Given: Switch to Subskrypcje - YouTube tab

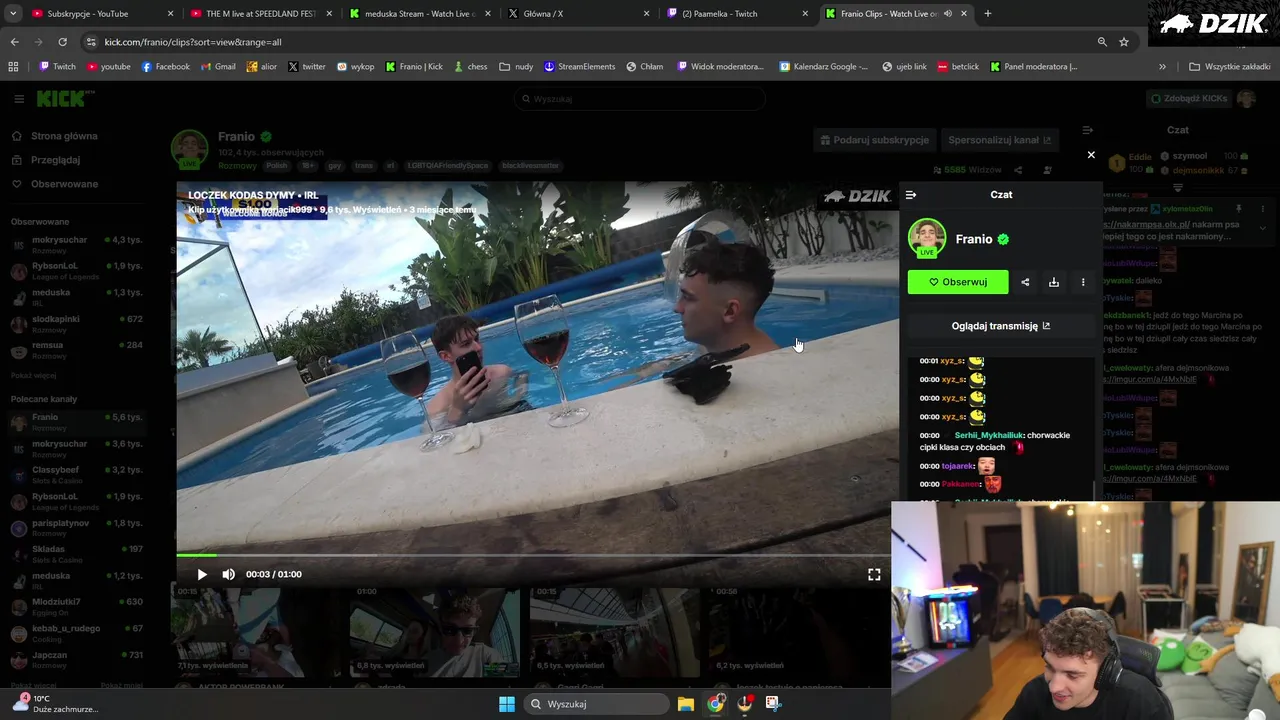Looking at the screenshot, I should 100,14.
